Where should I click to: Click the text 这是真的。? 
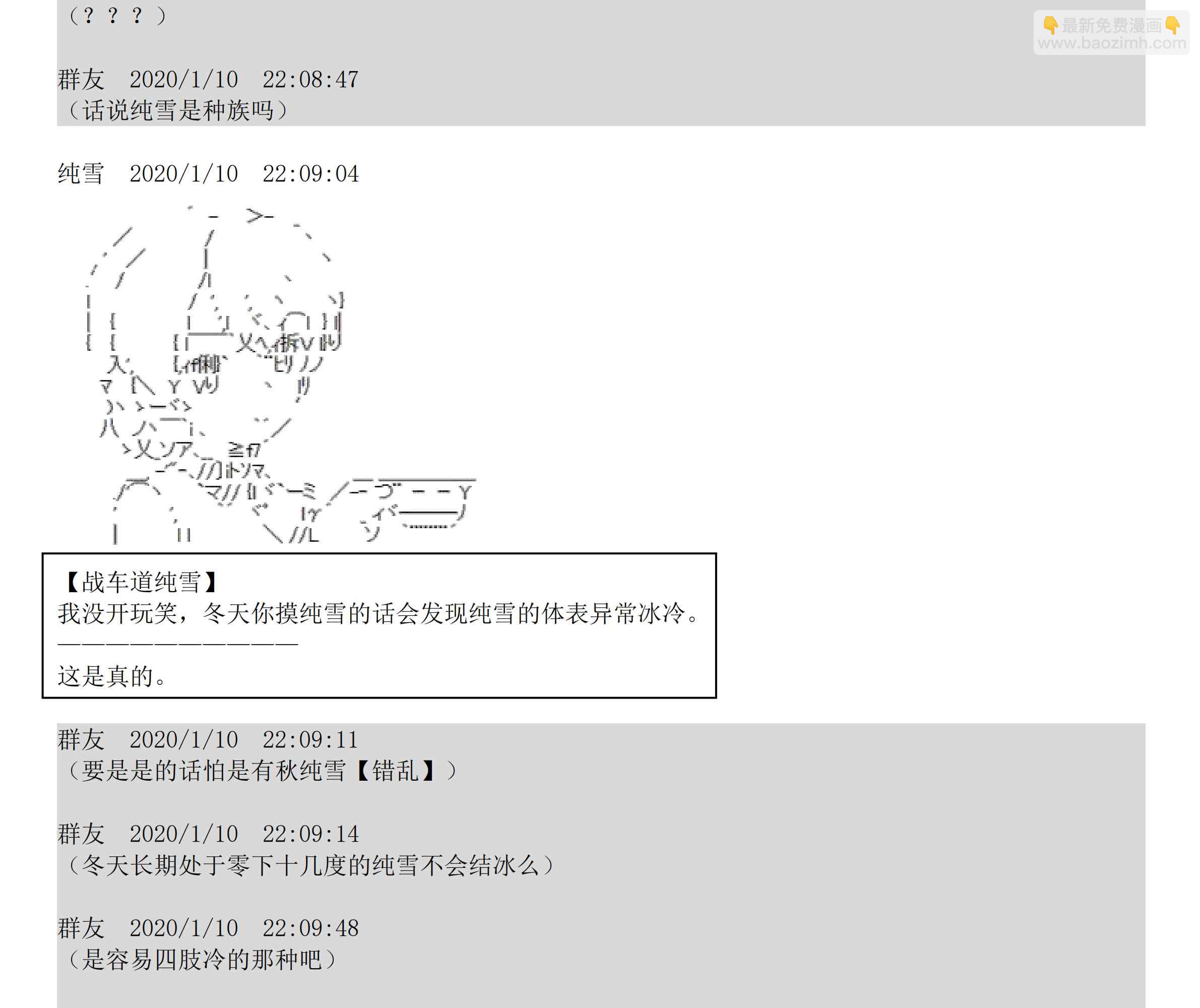(112, 676)
